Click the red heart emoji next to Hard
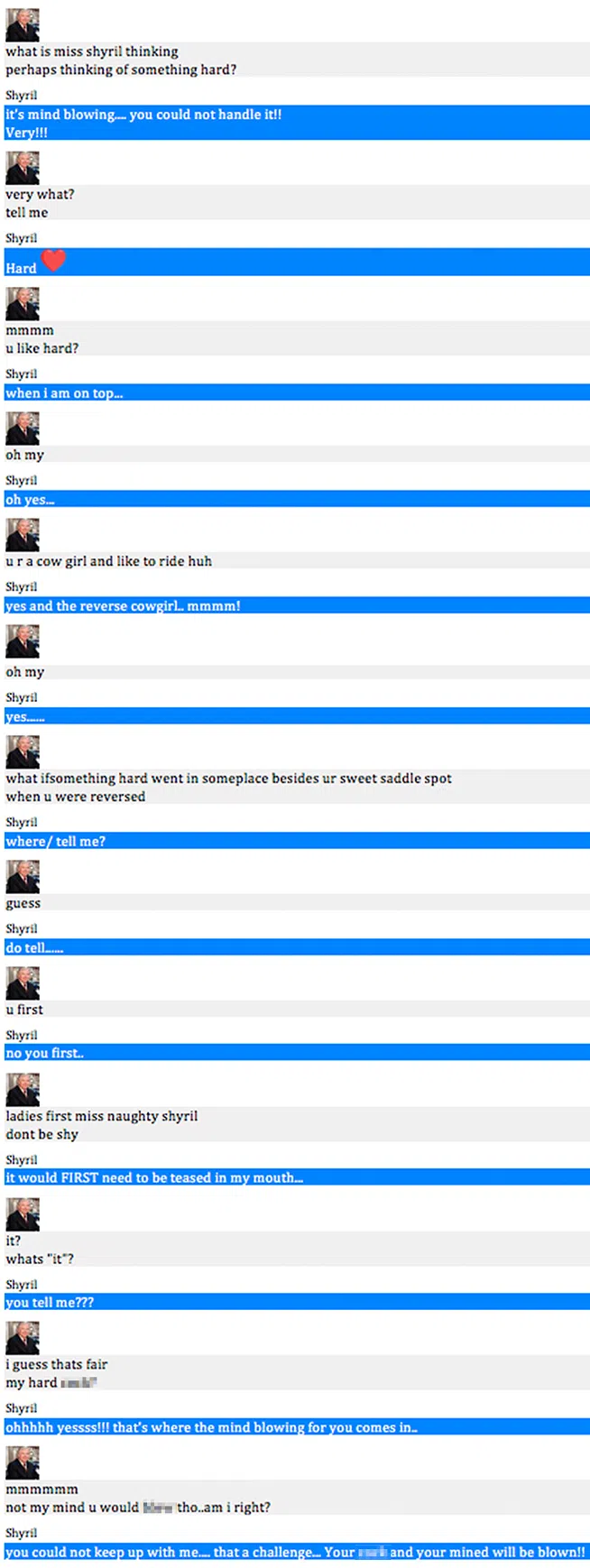The image size is (590, 1568). coord(54,260)
